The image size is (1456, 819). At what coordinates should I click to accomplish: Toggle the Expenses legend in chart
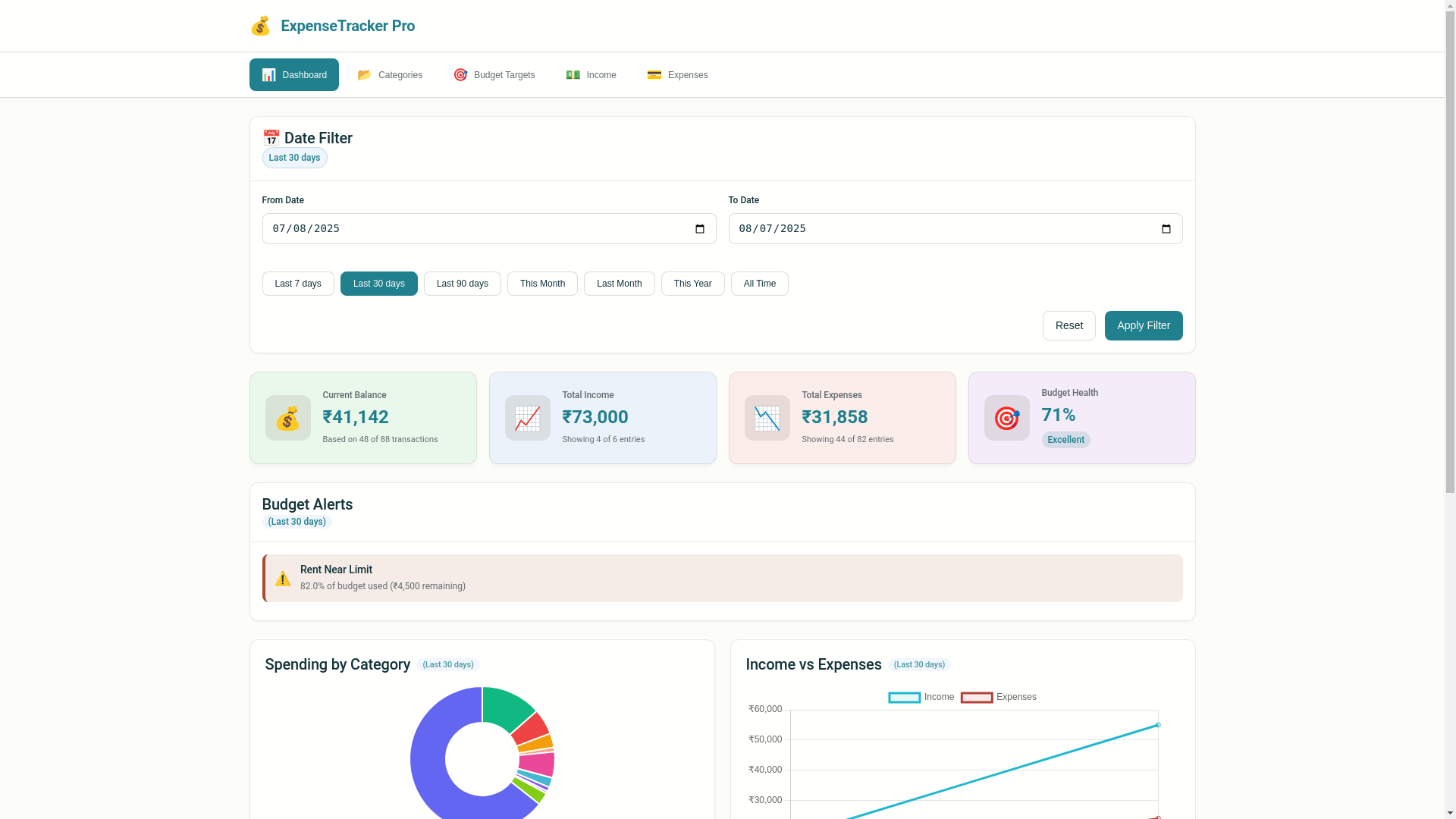tap(999, 698)
